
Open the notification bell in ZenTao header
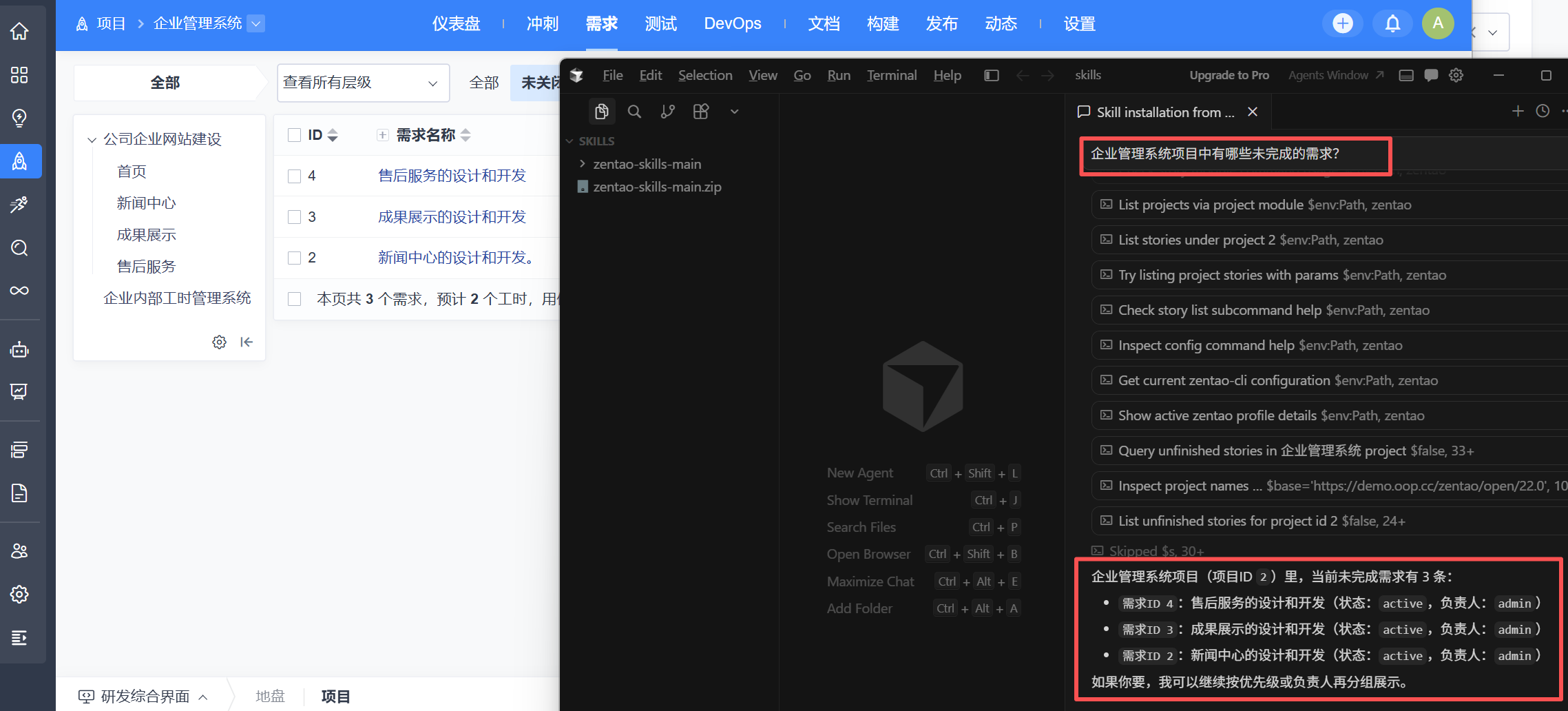click(x=1392, y=23)
